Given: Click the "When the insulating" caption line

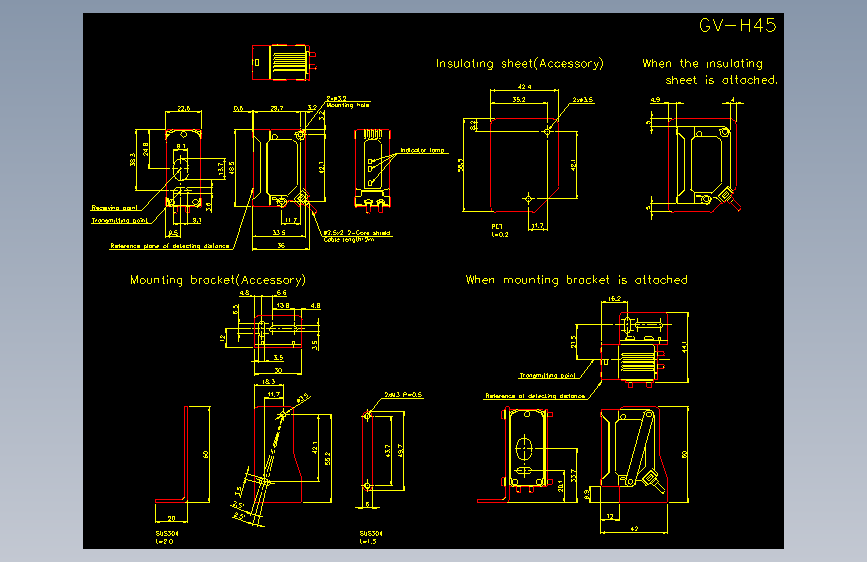Looking at the screenshot, I should tap(702, 64).
